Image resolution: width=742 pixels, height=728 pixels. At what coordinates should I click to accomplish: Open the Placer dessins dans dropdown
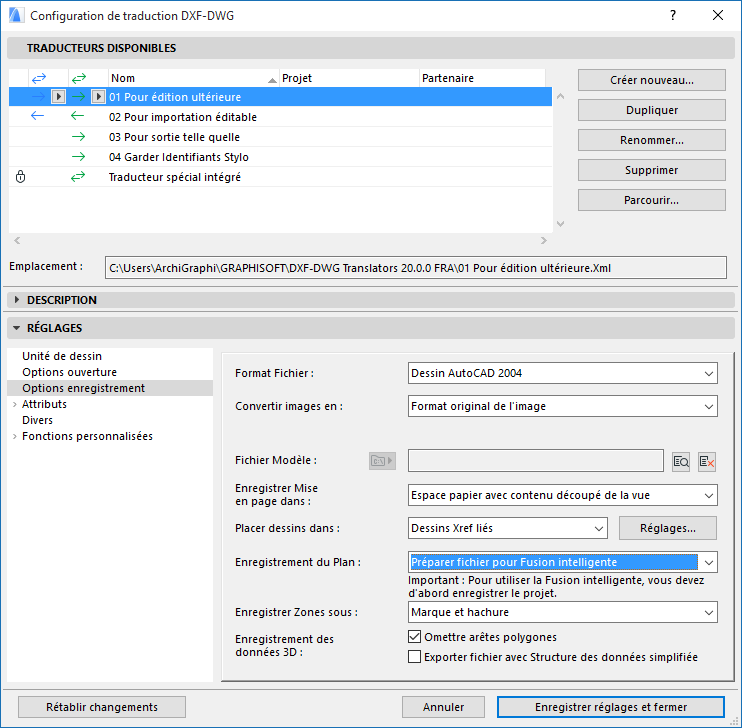point(508,528)
